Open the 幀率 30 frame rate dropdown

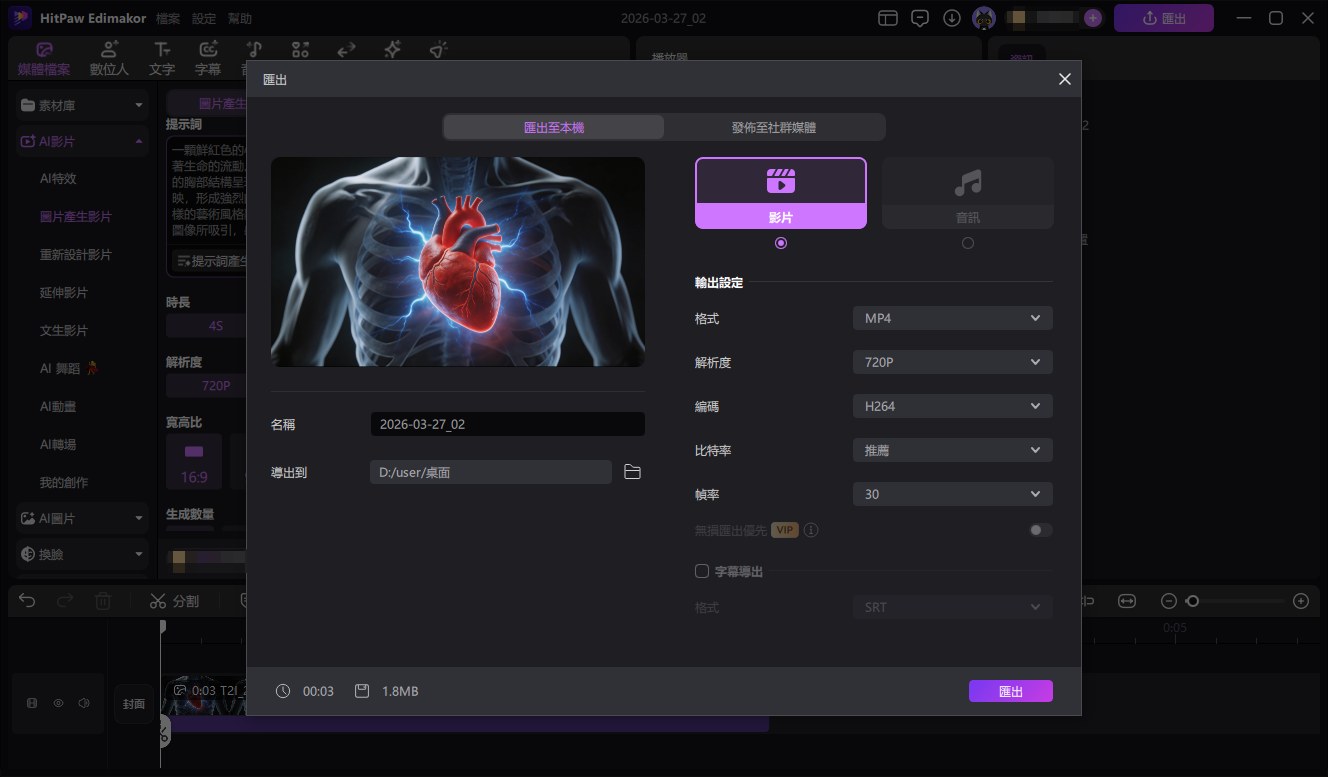pos(952,494)
